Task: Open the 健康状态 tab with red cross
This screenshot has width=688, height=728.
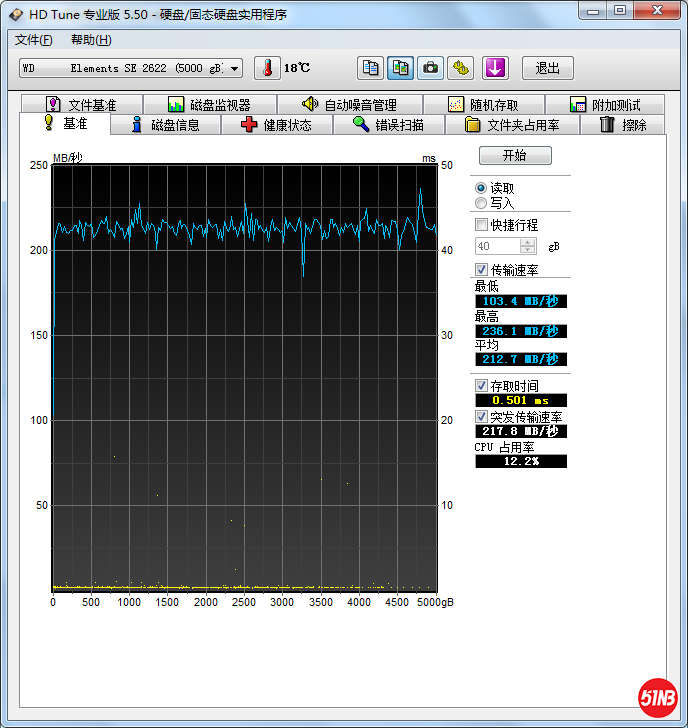Action: (276, 125)
